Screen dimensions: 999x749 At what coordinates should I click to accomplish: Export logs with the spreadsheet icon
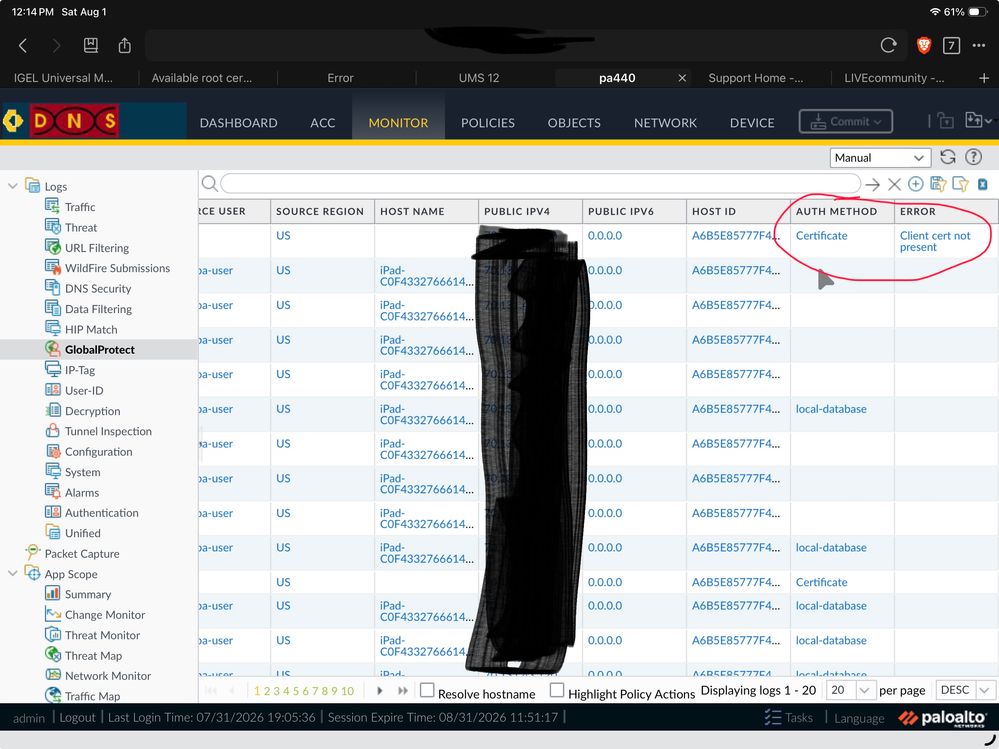coord(982,184)
